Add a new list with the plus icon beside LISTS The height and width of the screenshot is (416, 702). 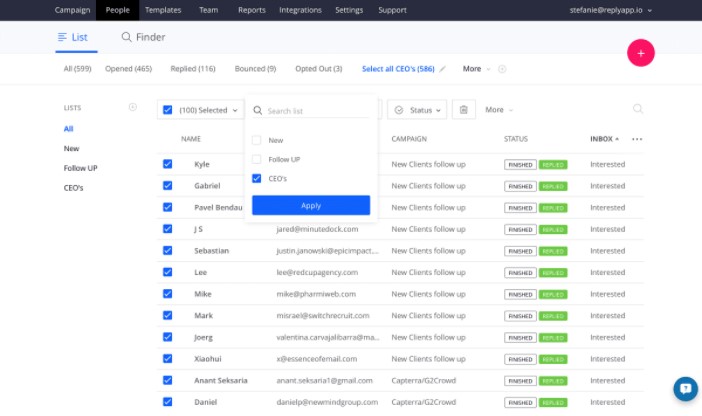(x=133, y=107)
